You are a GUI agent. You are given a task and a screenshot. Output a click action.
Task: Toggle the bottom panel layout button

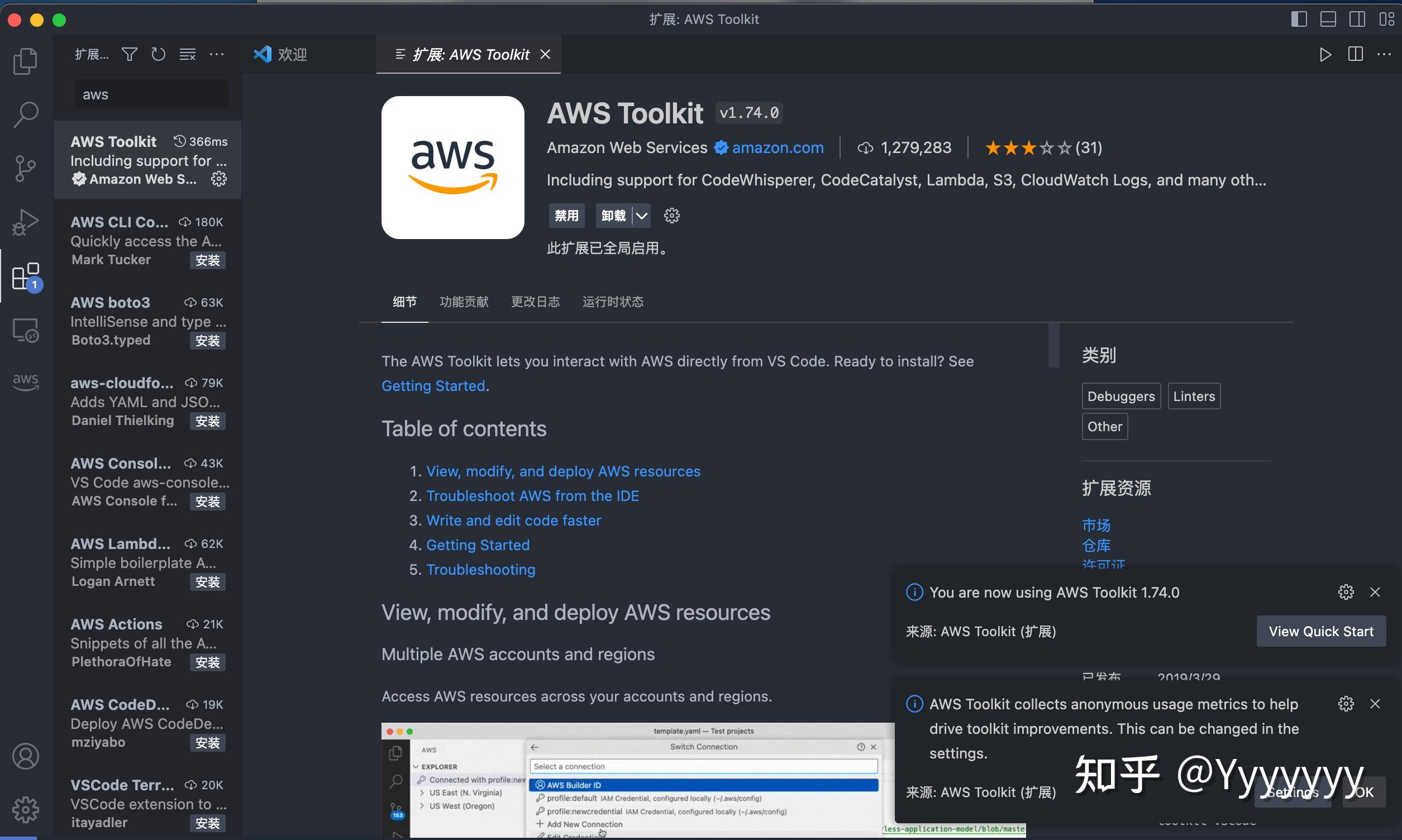tap(1328, 19)
